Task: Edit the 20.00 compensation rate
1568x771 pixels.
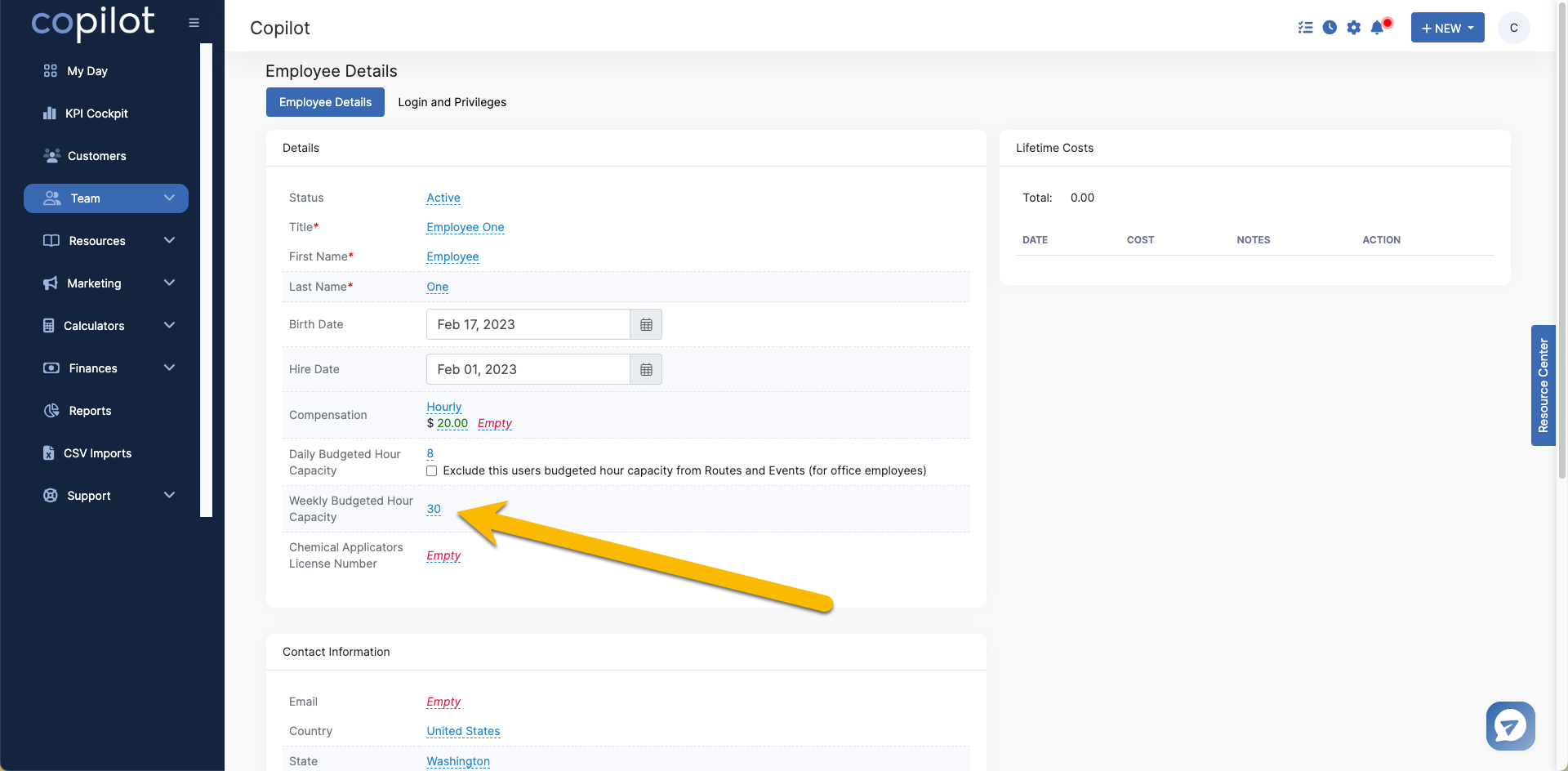Action: 452,423
